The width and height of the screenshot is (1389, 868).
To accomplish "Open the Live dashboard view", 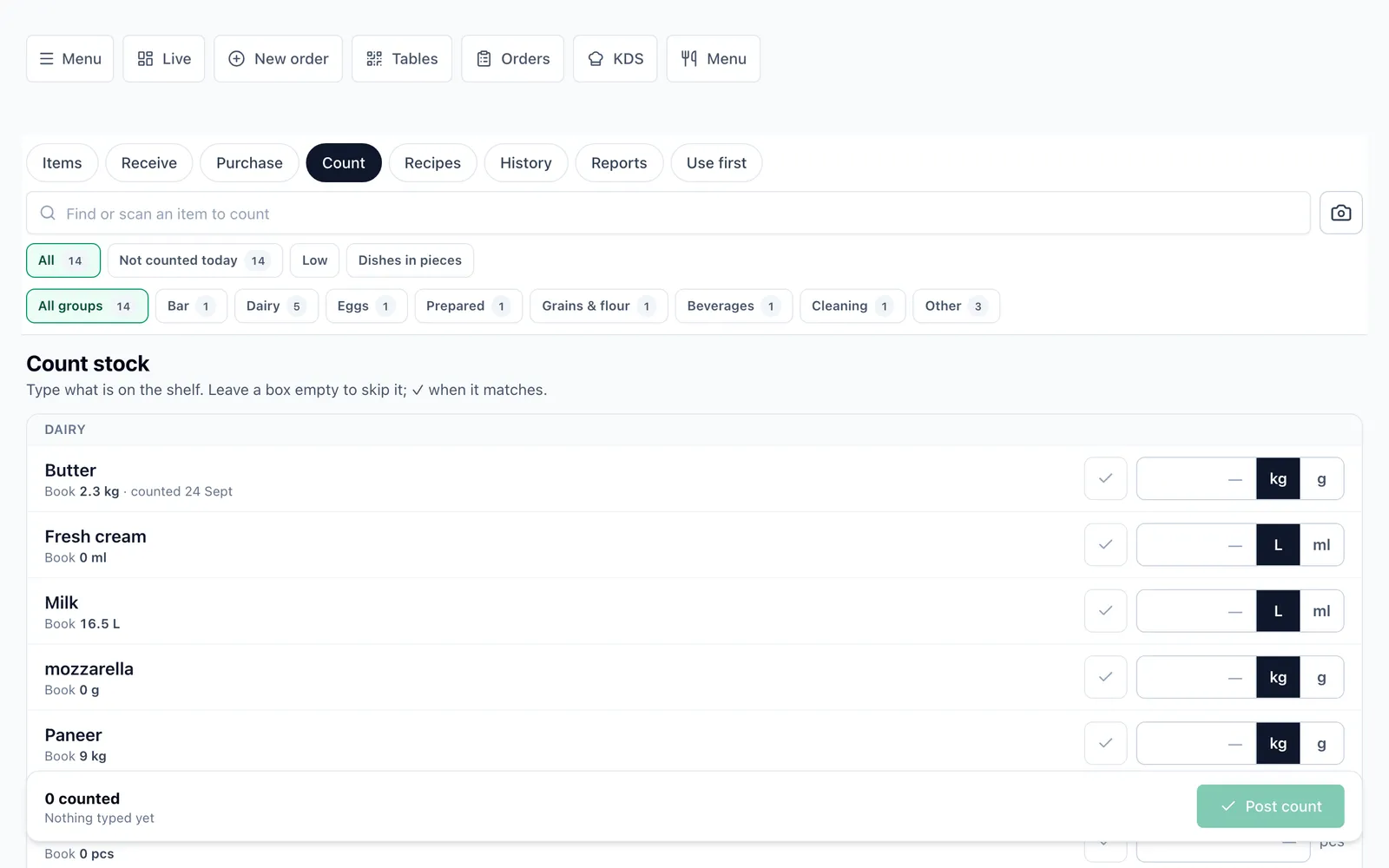I will click(x=163, y=59).
